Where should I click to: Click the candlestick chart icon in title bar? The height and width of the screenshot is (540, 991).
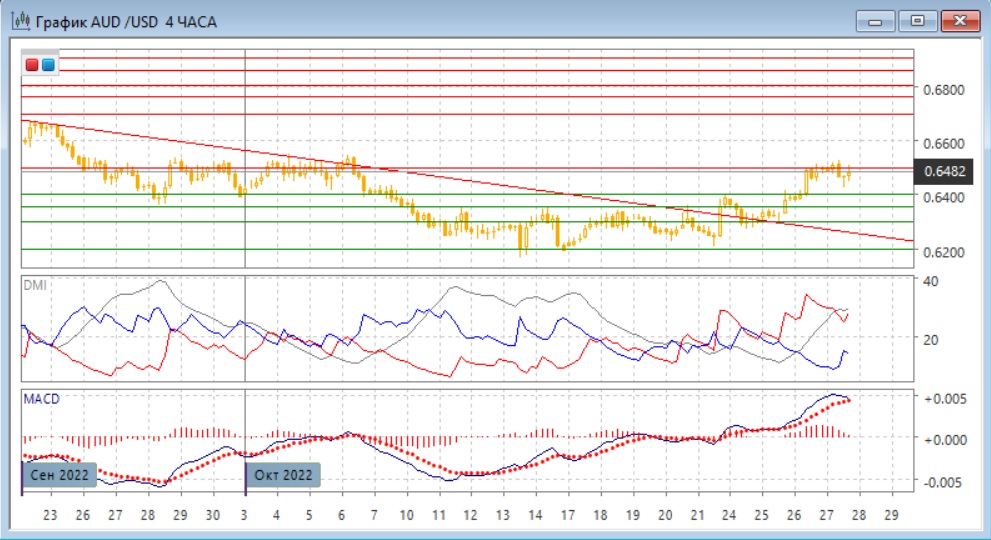pos(22,21)
